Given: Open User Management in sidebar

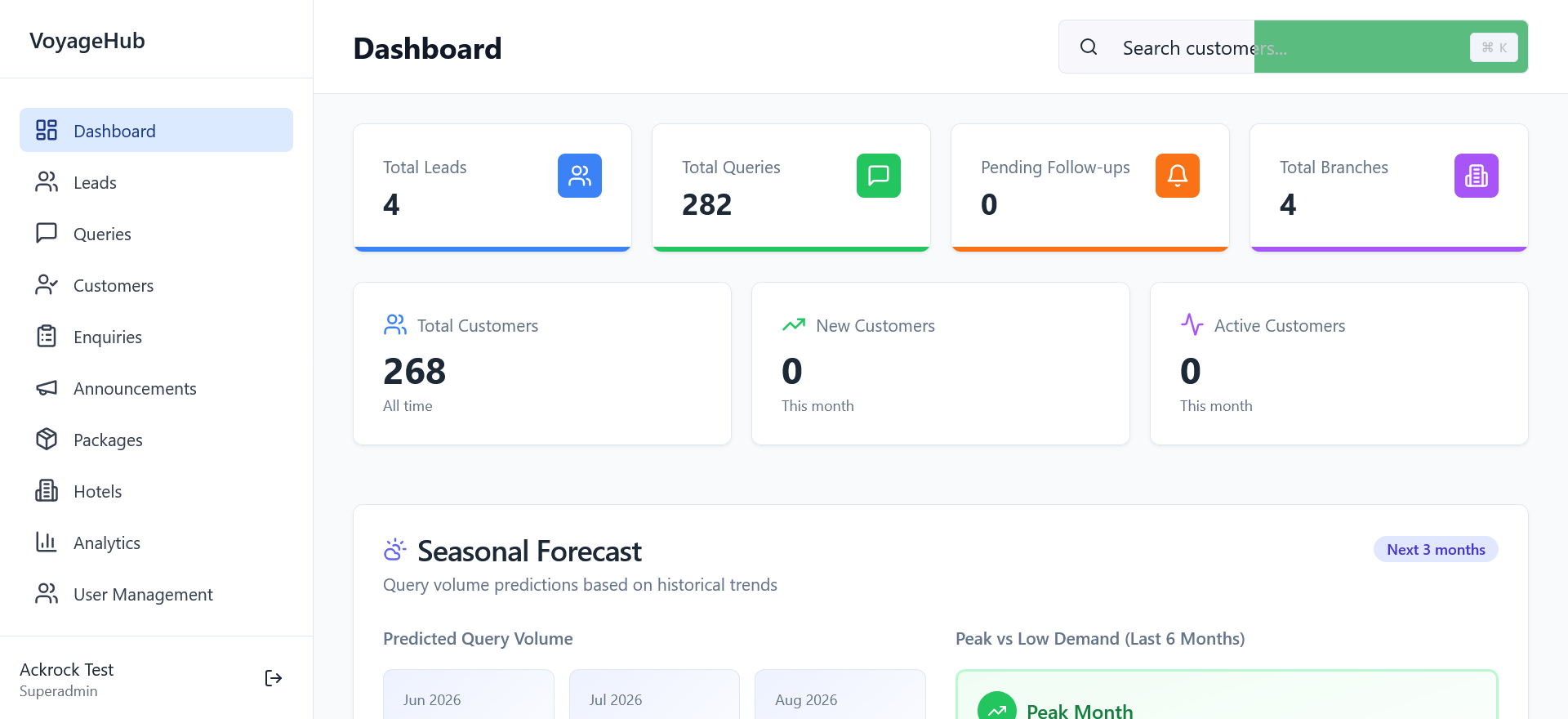Looking at the screenshot, I should [x=156, y=593].
